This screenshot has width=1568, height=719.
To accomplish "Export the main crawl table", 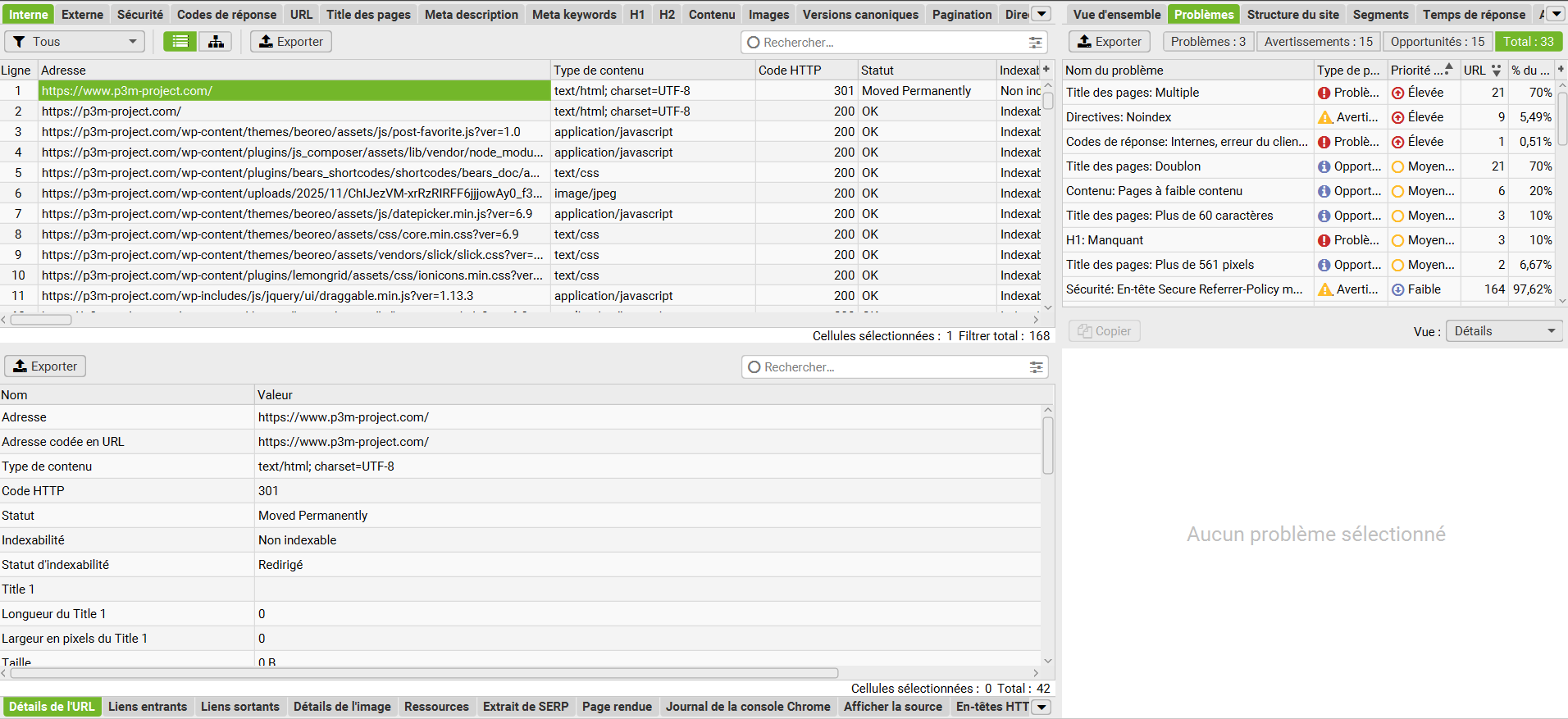I will coord(291,42).
